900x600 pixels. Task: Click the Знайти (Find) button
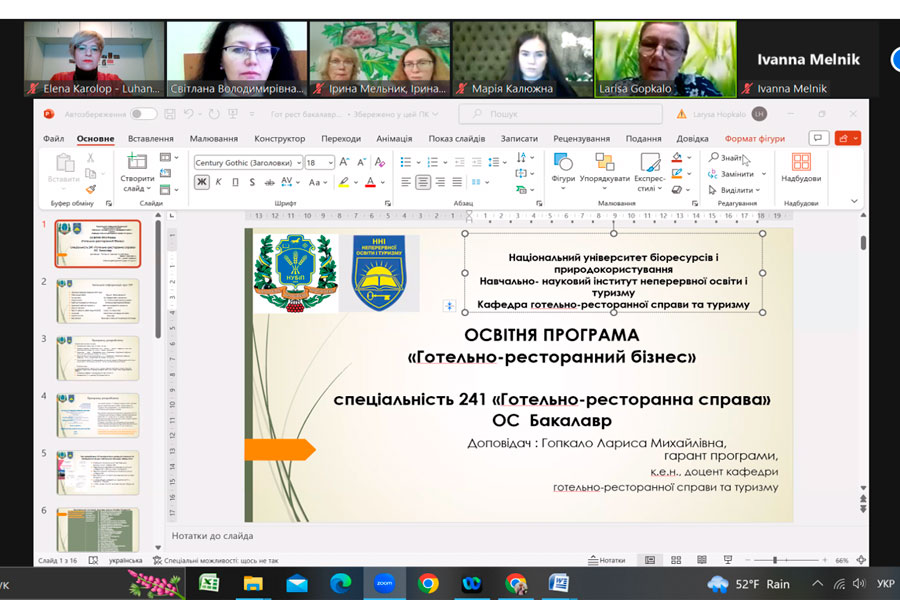[x=727, y=158]
